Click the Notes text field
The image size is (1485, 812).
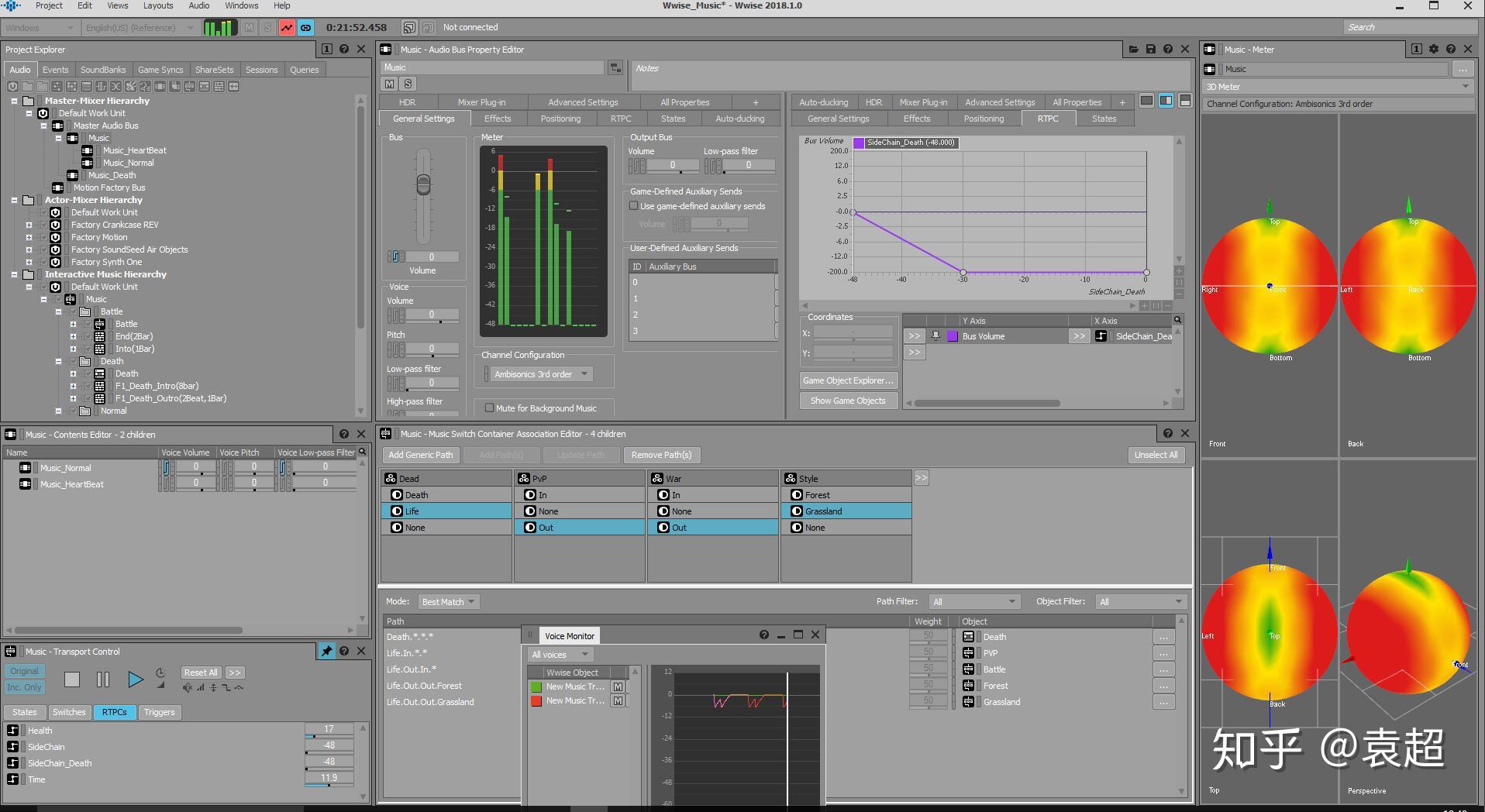tap(911, 75)
